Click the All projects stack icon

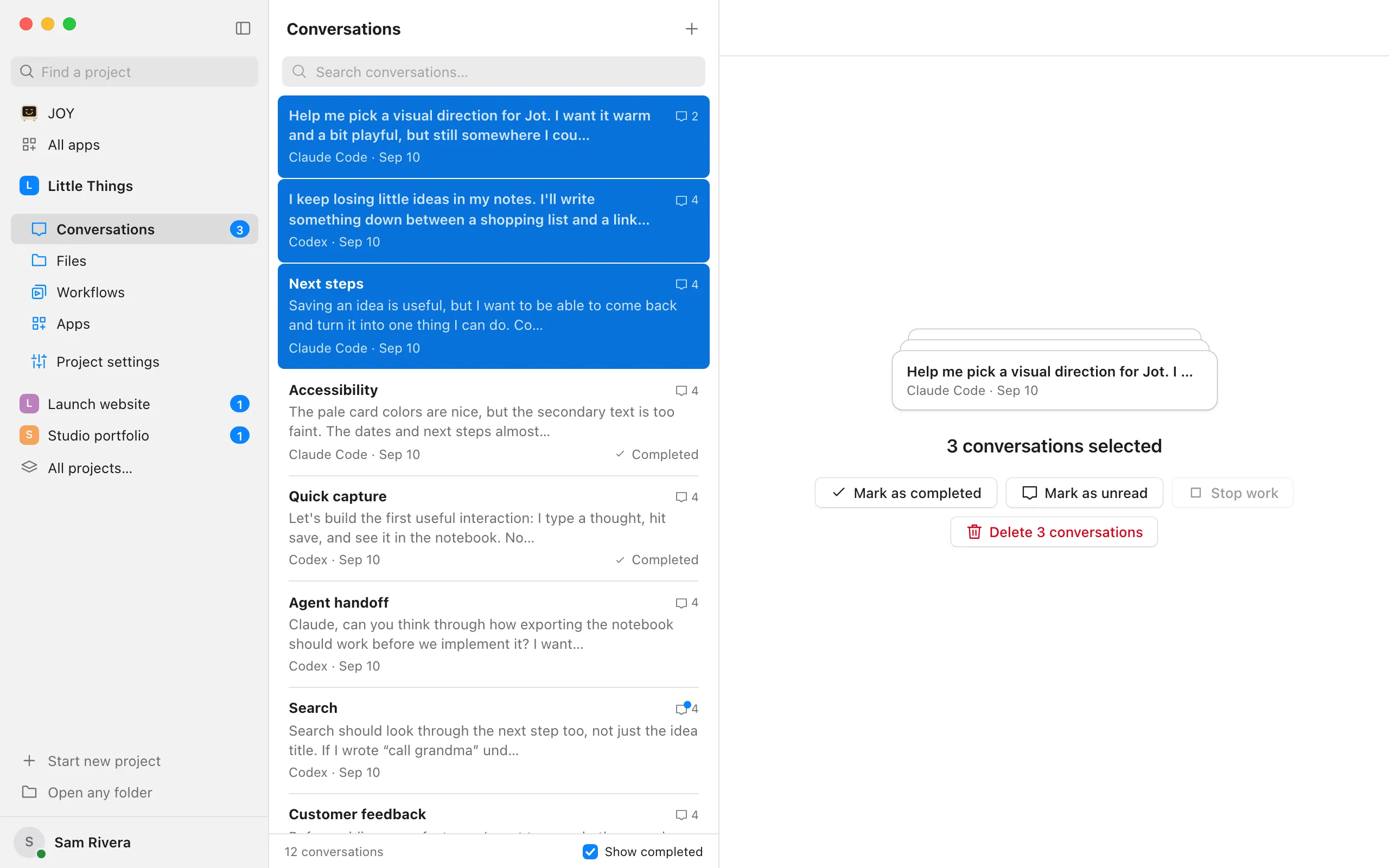pos(29,467)
